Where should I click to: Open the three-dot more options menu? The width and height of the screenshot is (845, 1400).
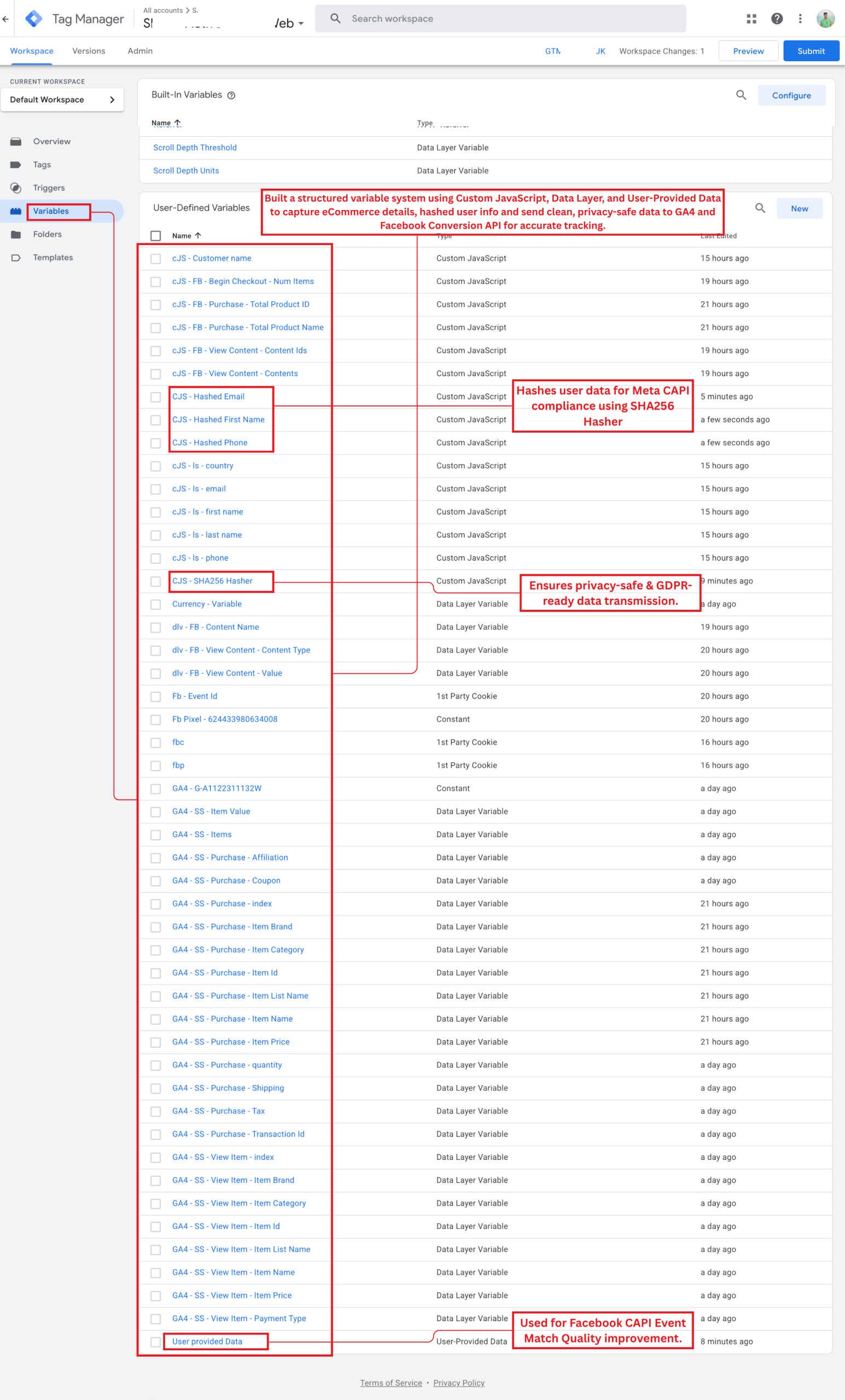tap(800, 19)
